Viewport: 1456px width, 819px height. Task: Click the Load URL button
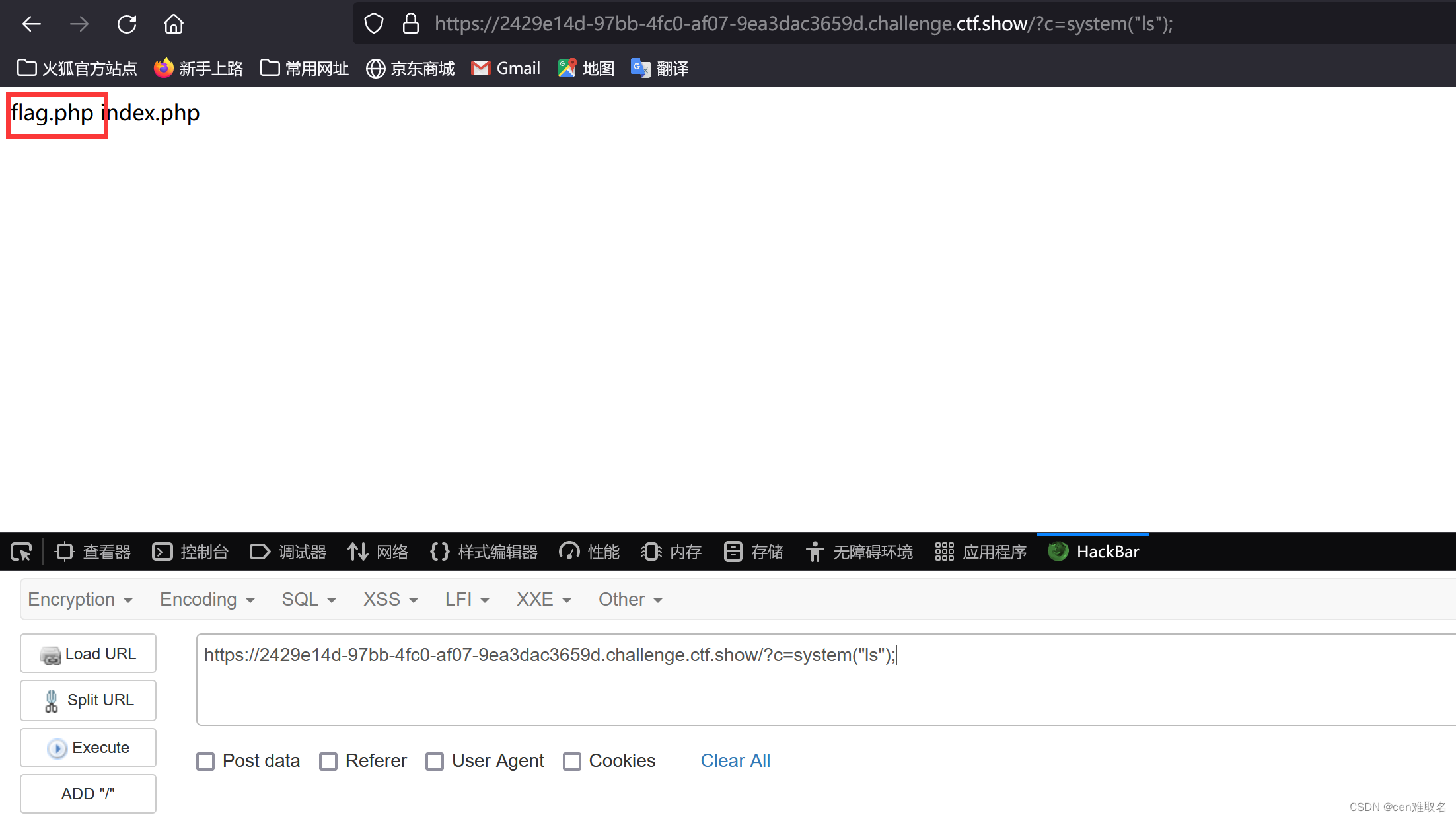tap(88, 654)
